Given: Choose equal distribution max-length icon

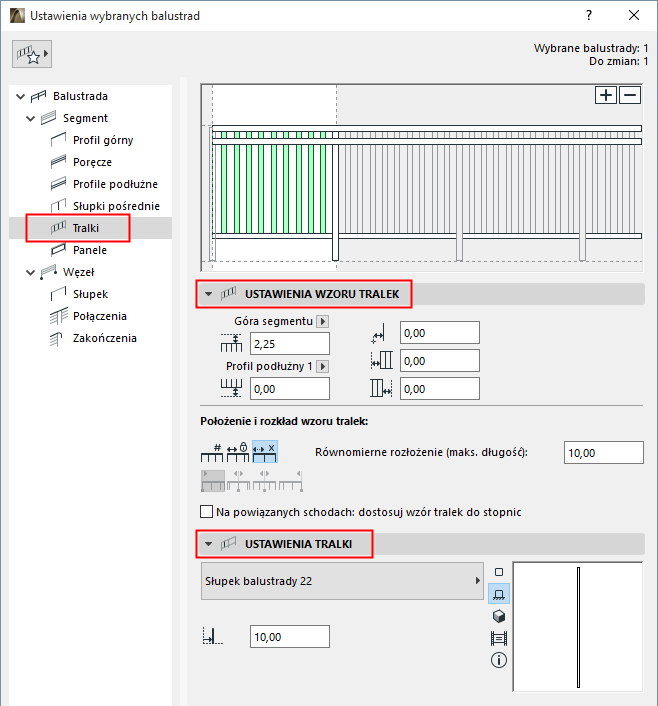Looking at the screenshot, I should point(264,452).
